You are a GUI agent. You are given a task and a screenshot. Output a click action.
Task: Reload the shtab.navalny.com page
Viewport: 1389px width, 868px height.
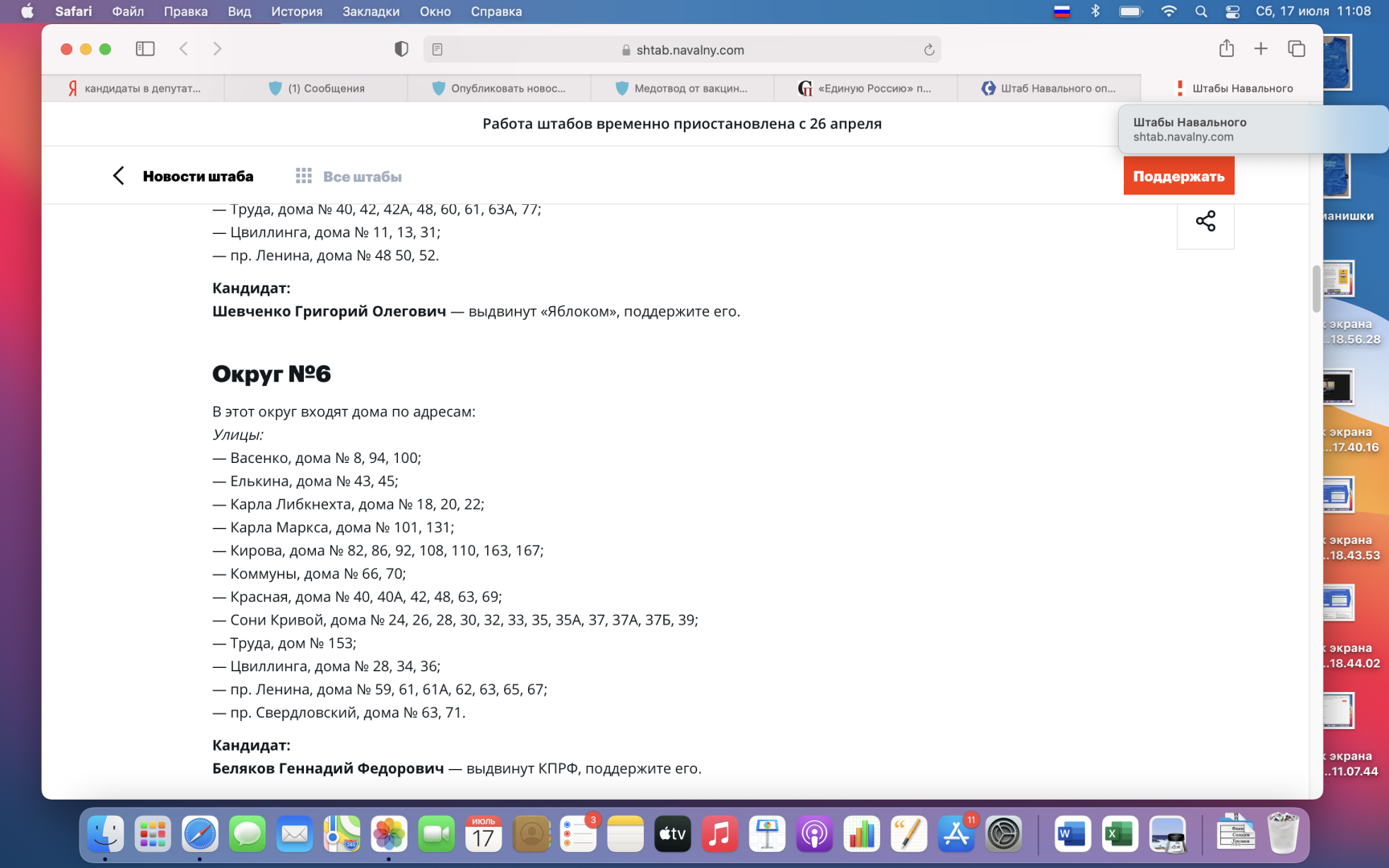tap(928, 50)
